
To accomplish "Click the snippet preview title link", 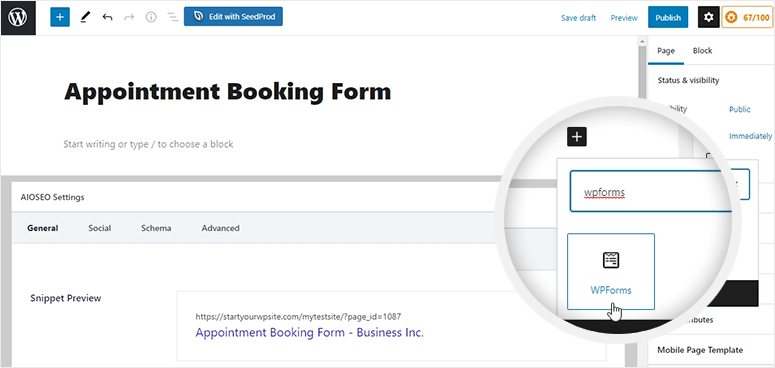I will [309, 332].
